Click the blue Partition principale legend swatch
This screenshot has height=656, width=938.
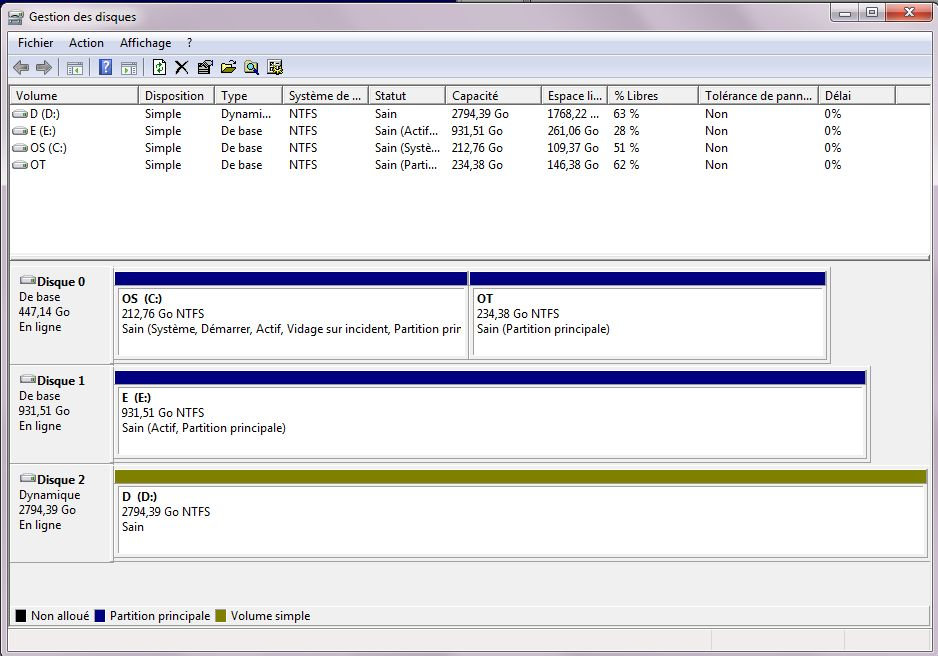point(100,616)
